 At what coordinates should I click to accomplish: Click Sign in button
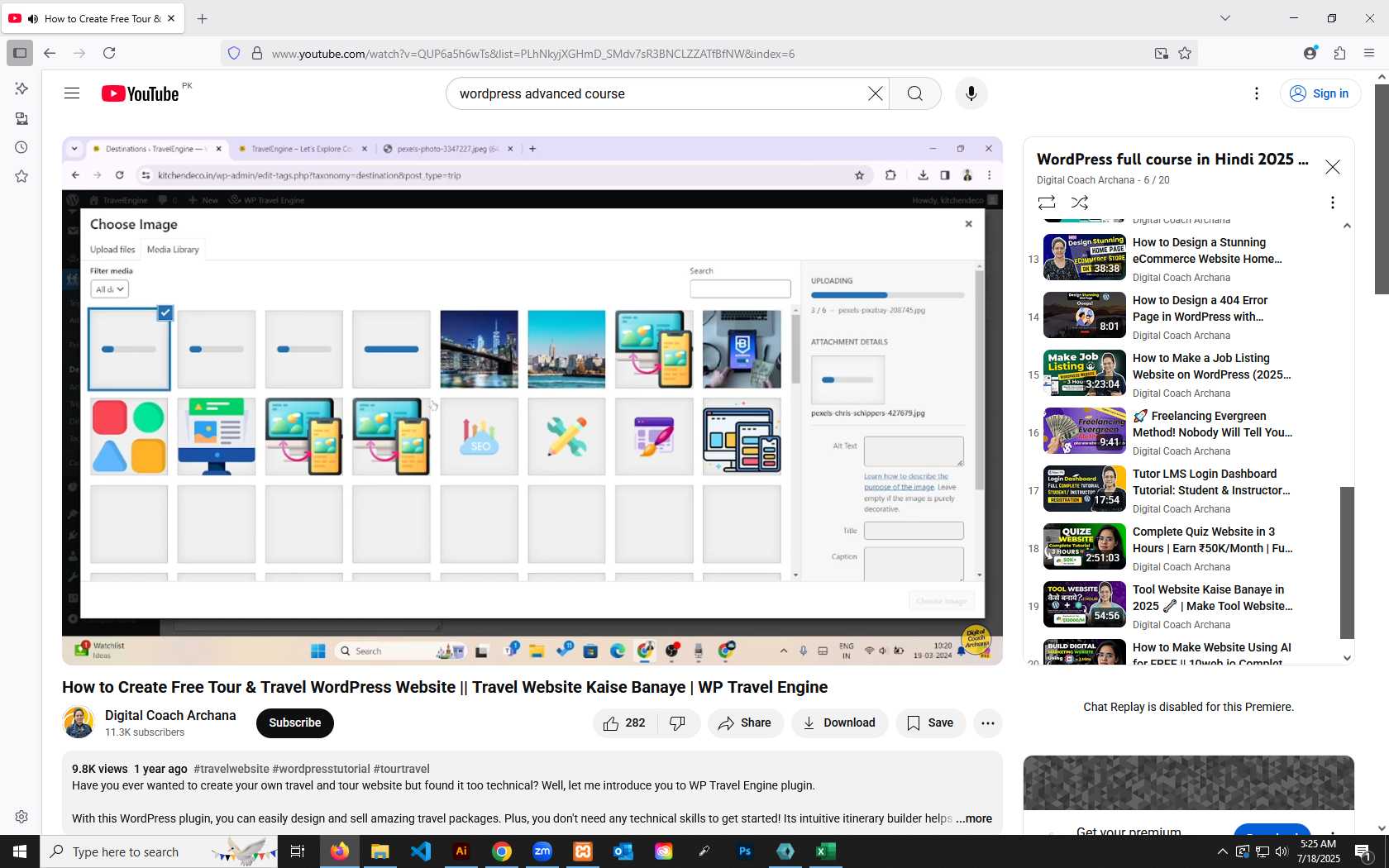(x=1320, y=93)
